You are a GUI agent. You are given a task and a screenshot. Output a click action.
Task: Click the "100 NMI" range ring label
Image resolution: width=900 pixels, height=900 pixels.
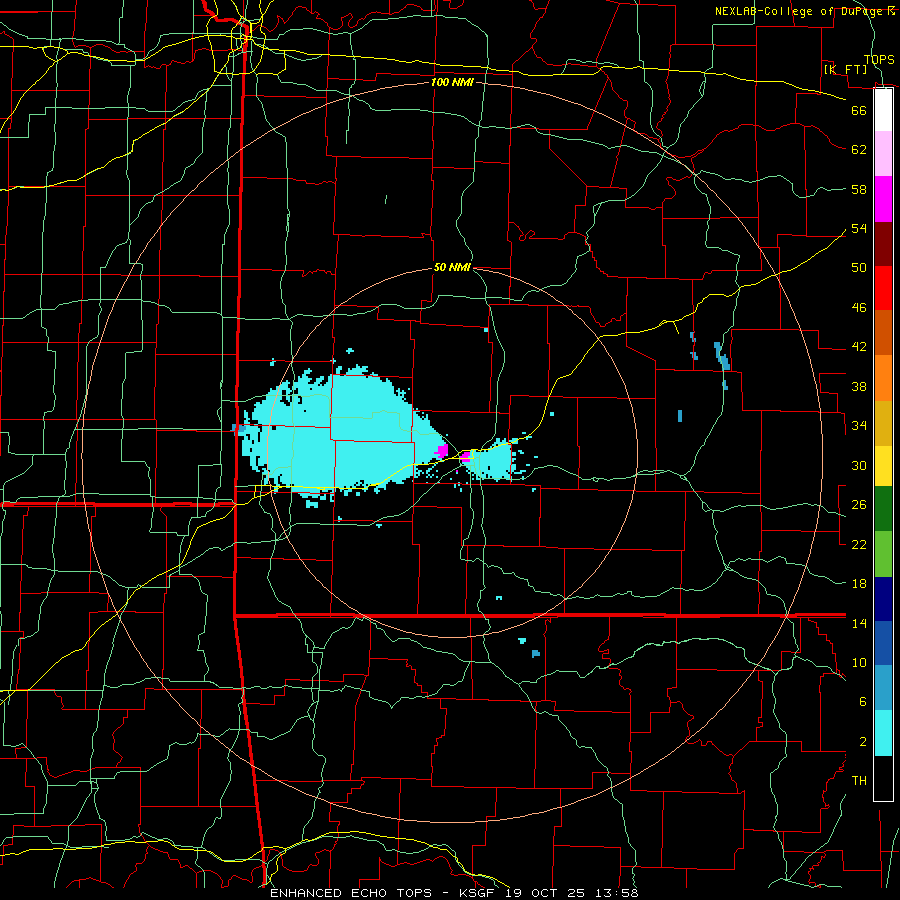(x=452, y=82)
